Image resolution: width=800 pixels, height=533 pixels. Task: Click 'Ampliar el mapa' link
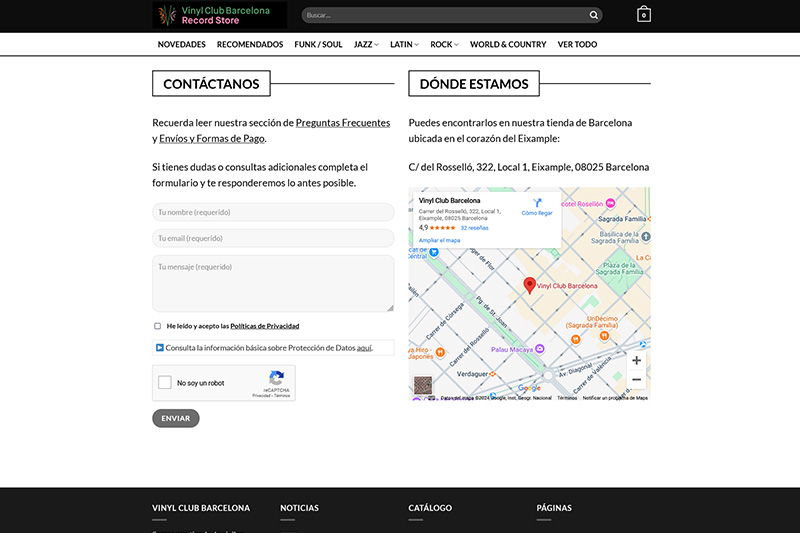(439, 241)
